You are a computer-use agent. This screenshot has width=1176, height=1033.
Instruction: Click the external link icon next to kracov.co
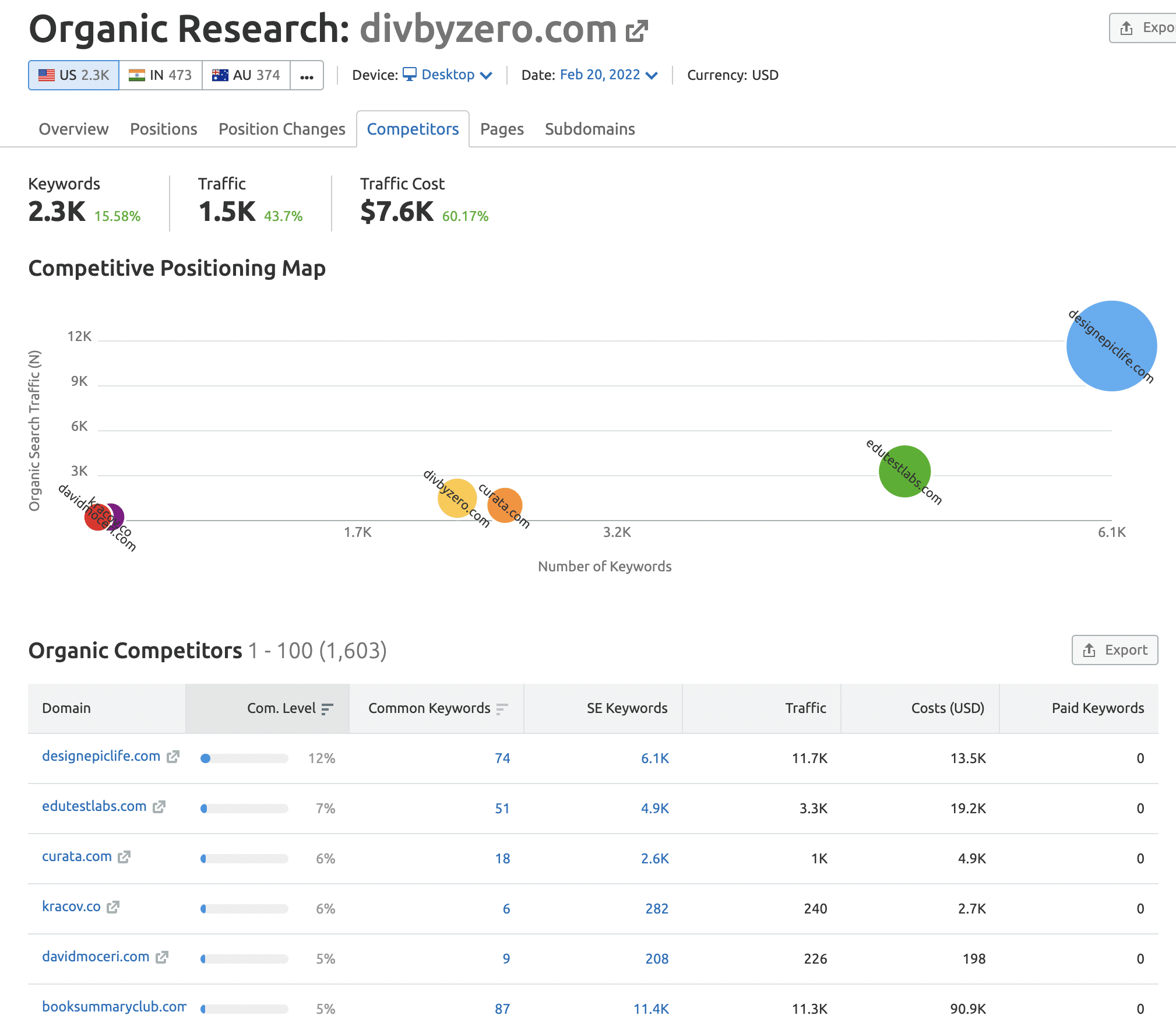click(113, 907)
